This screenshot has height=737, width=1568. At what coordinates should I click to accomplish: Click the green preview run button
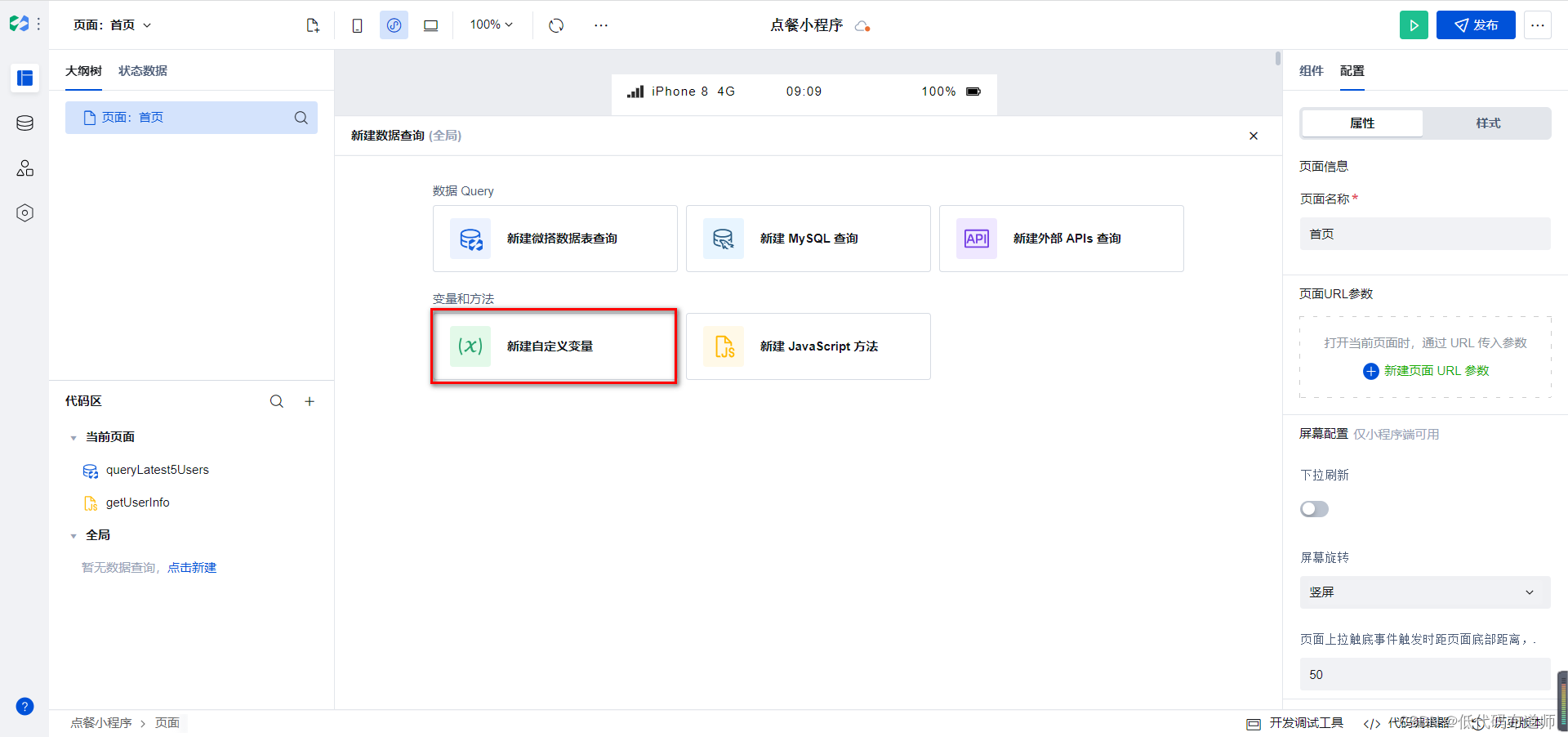1414,25
